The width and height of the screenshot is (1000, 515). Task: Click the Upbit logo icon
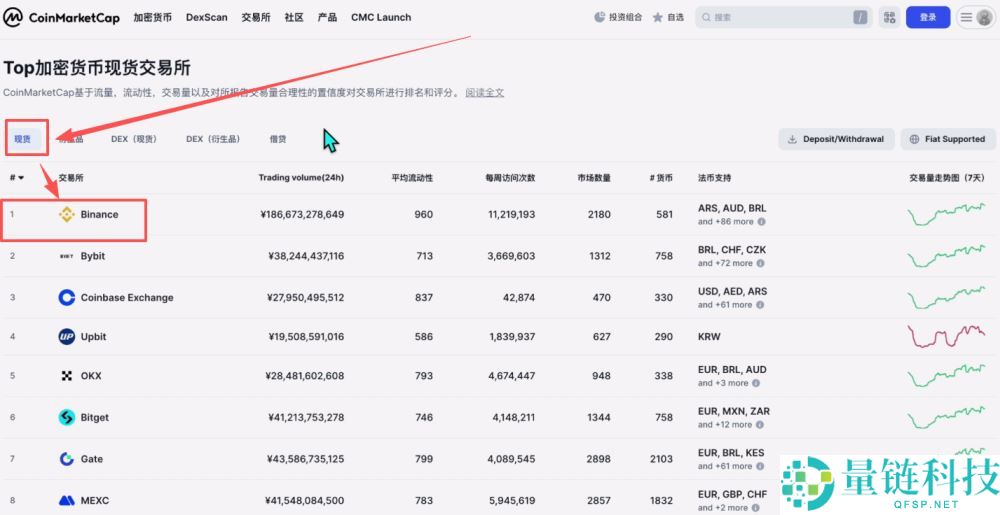[66, 337]
